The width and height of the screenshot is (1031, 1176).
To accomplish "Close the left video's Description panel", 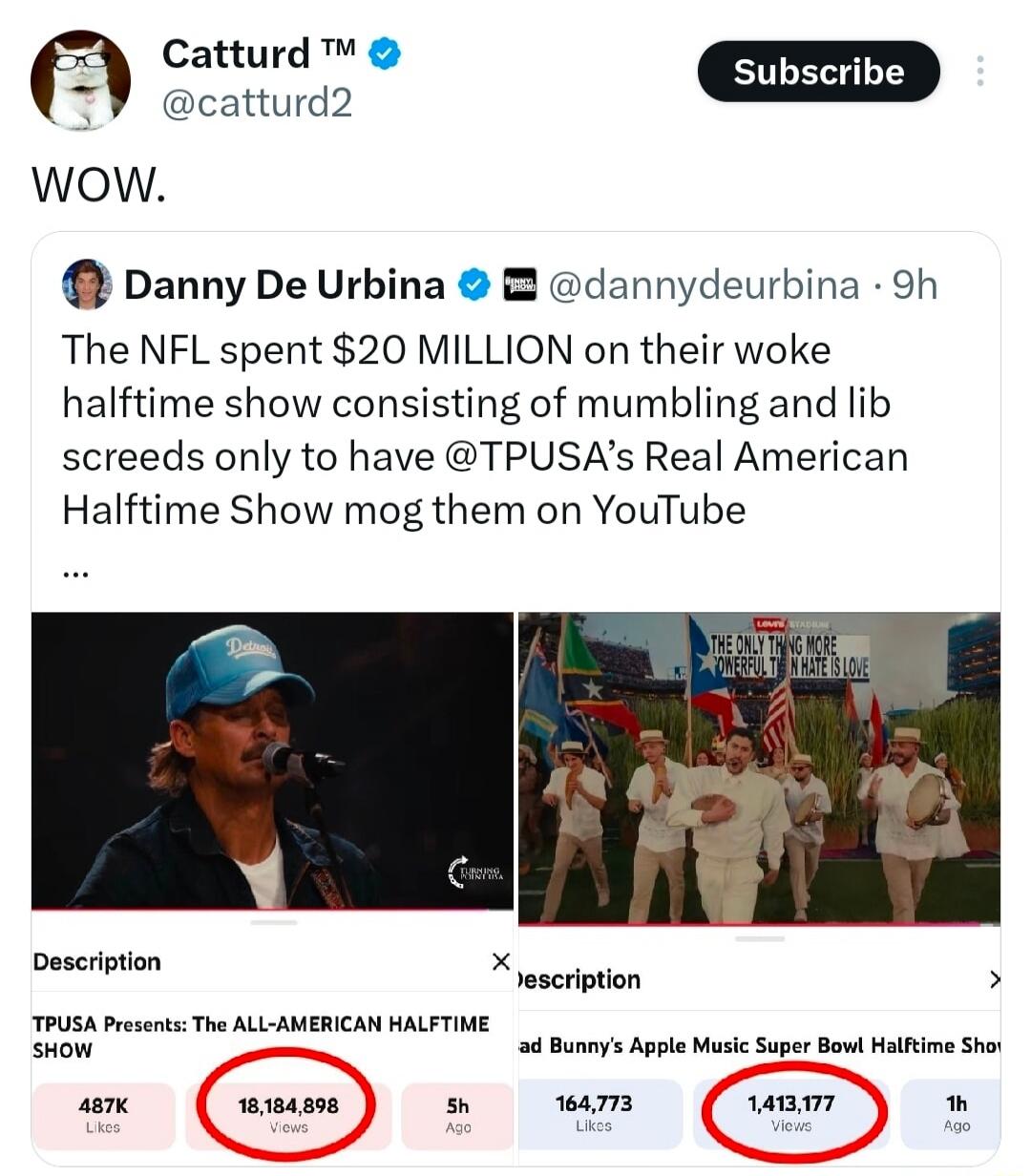I will coord(500,961).
